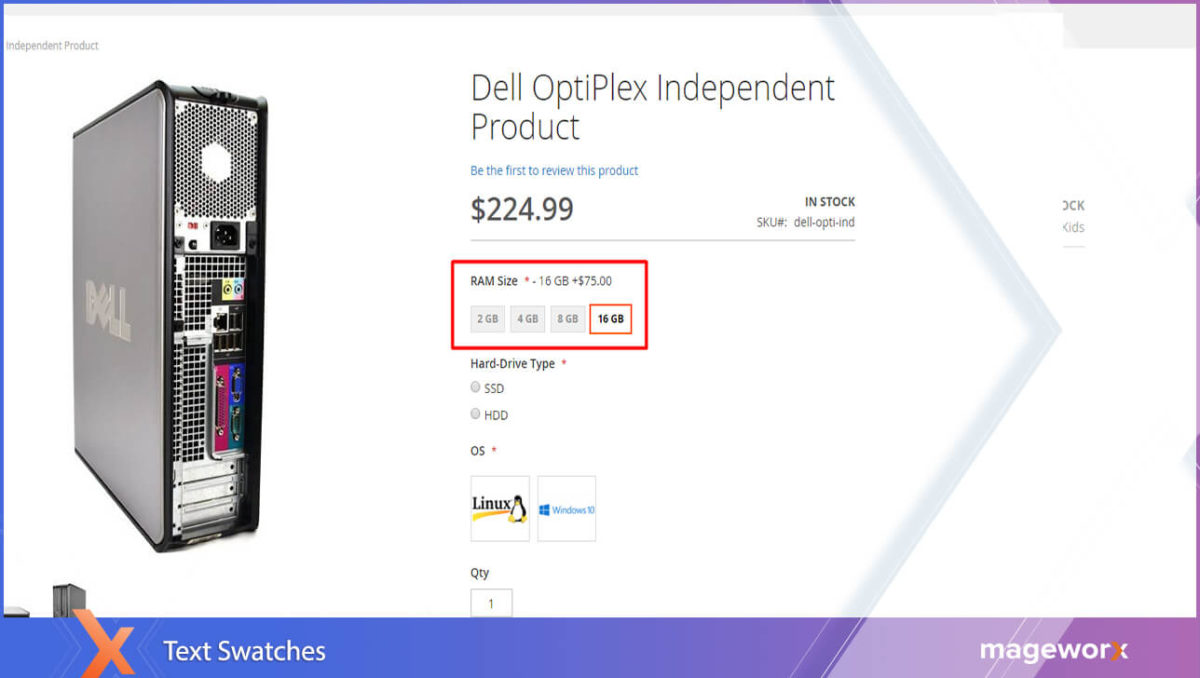Screen dimensions: 1200x678
Task: Click the Independent Product breadcrumb text
Action: 52,46
